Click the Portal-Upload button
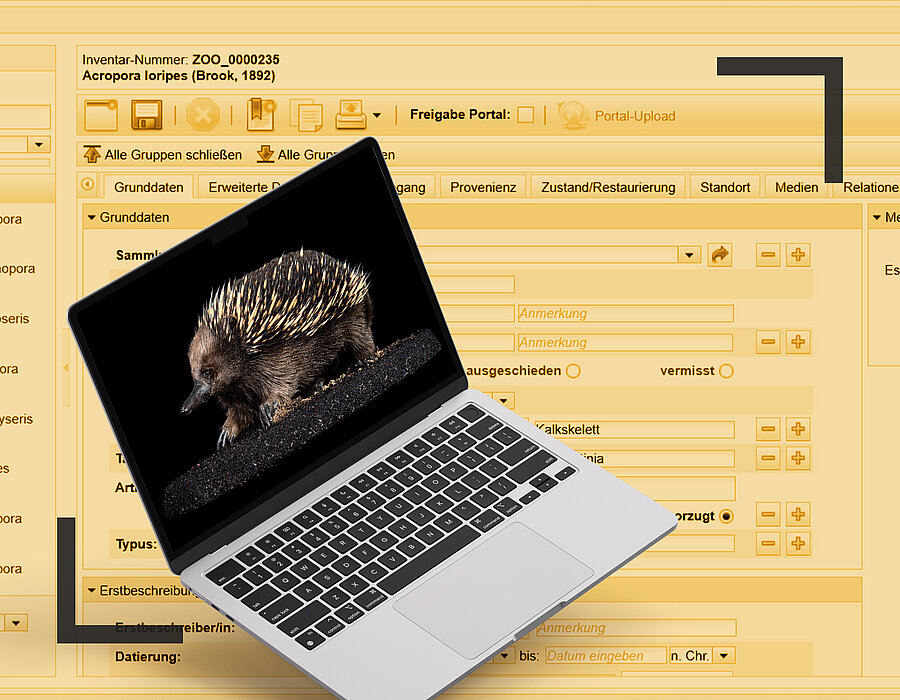The height and width of the screenshot is (700, 900). 617,116
